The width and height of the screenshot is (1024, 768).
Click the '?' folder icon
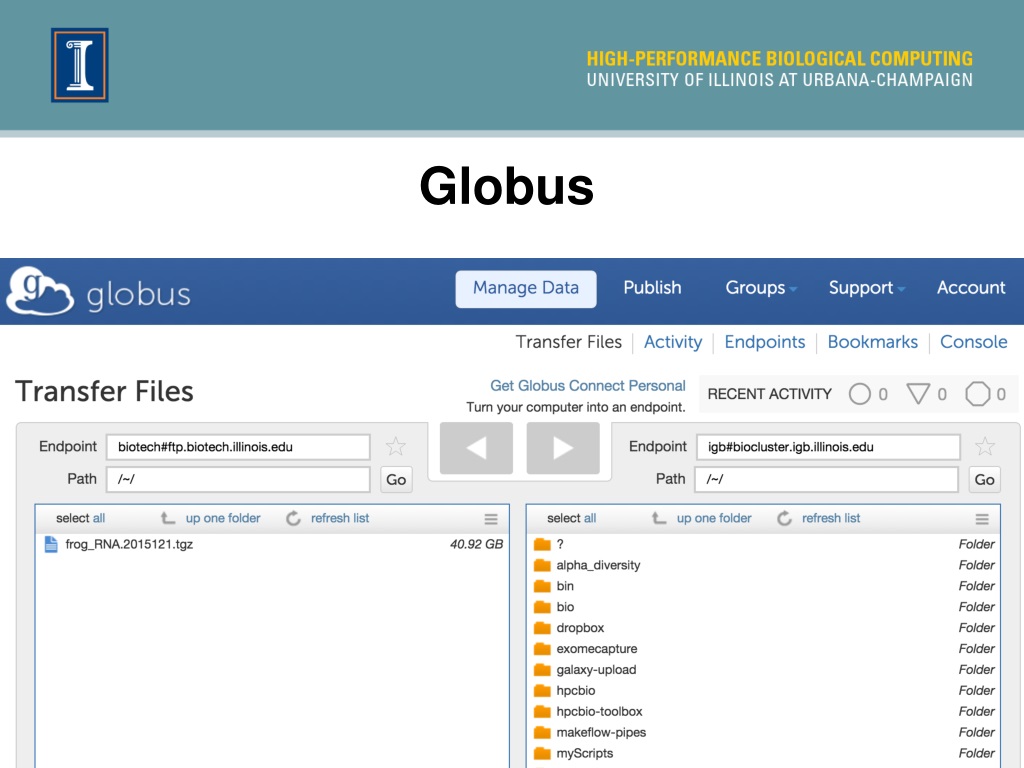point(542,544)
